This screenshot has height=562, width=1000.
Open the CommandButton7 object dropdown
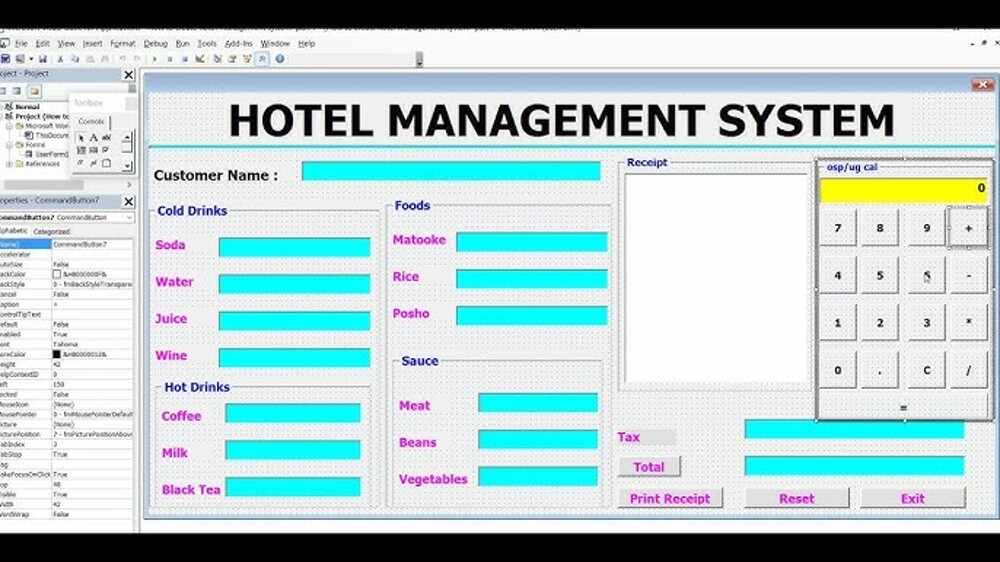pyautogui.click(x=129, y=217)
